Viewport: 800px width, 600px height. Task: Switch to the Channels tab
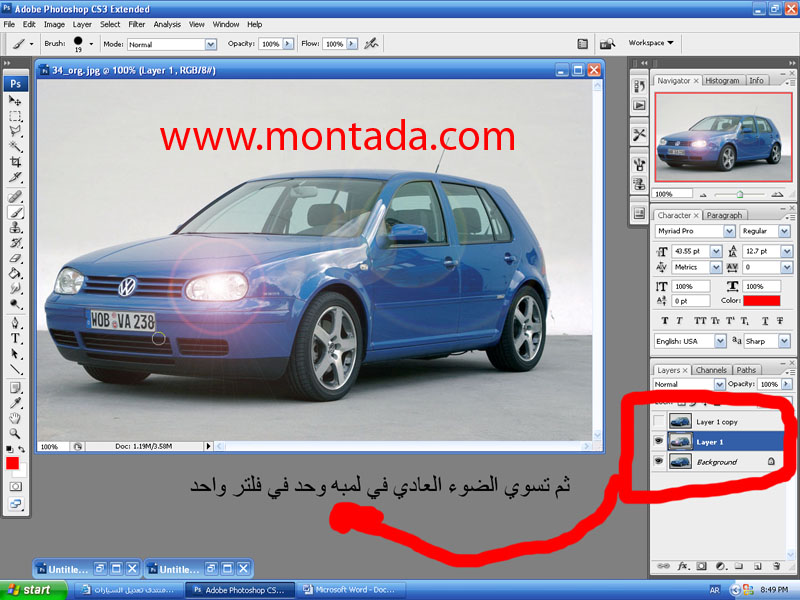tap(711, 370)
